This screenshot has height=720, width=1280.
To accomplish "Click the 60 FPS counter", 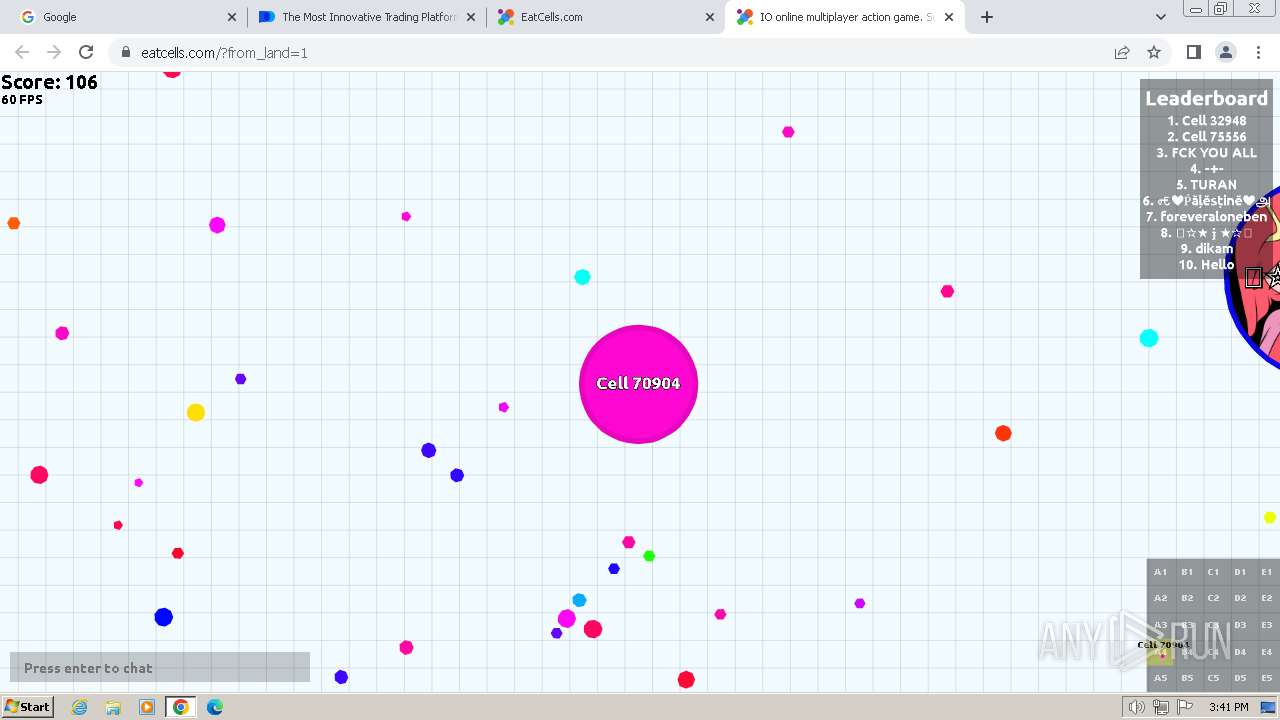I will 22,100.
